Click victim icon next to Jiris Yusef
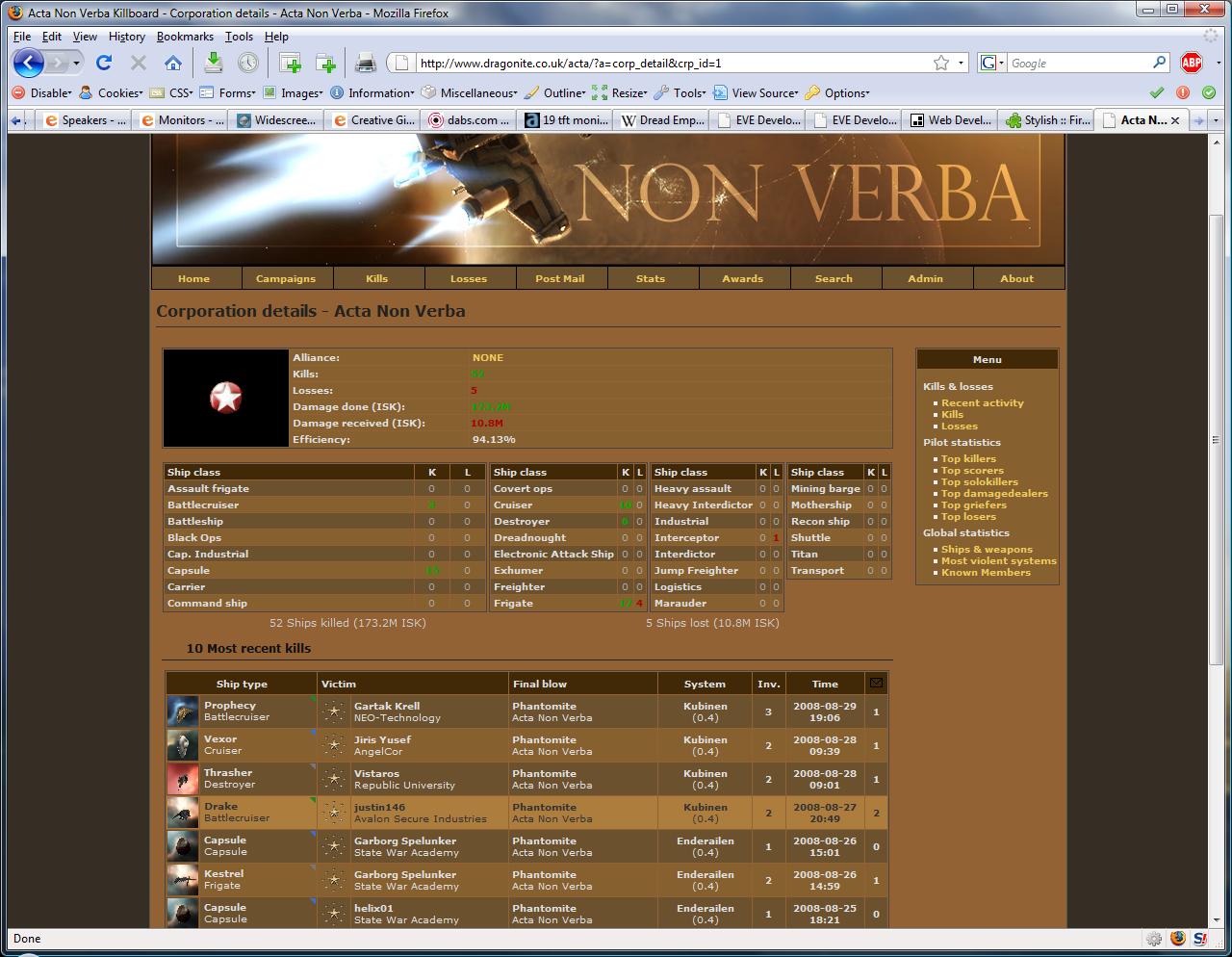 (x=334, y=746)
